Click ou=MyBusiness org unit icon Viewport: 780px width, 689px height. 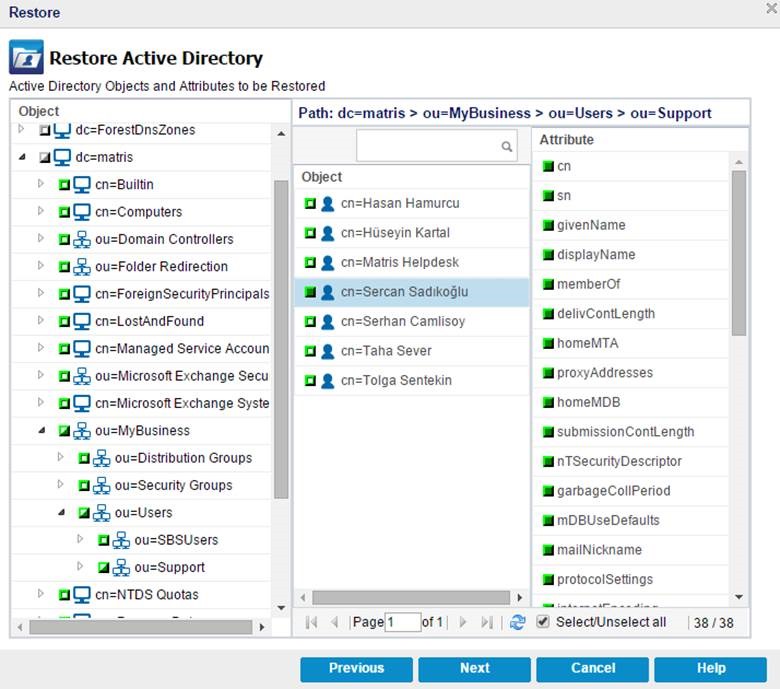[82, 431]
